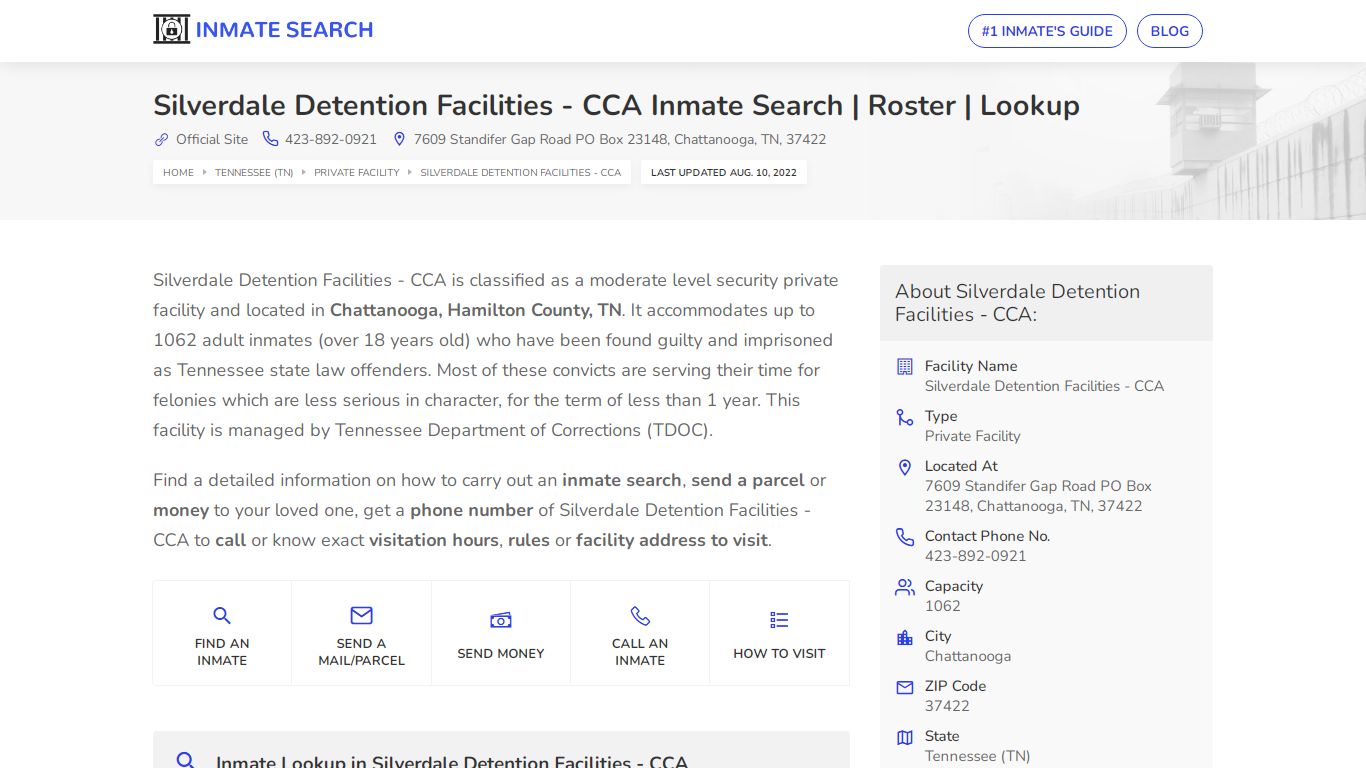Open the INMATE SEARCH home link

click(x=263, y=30)
